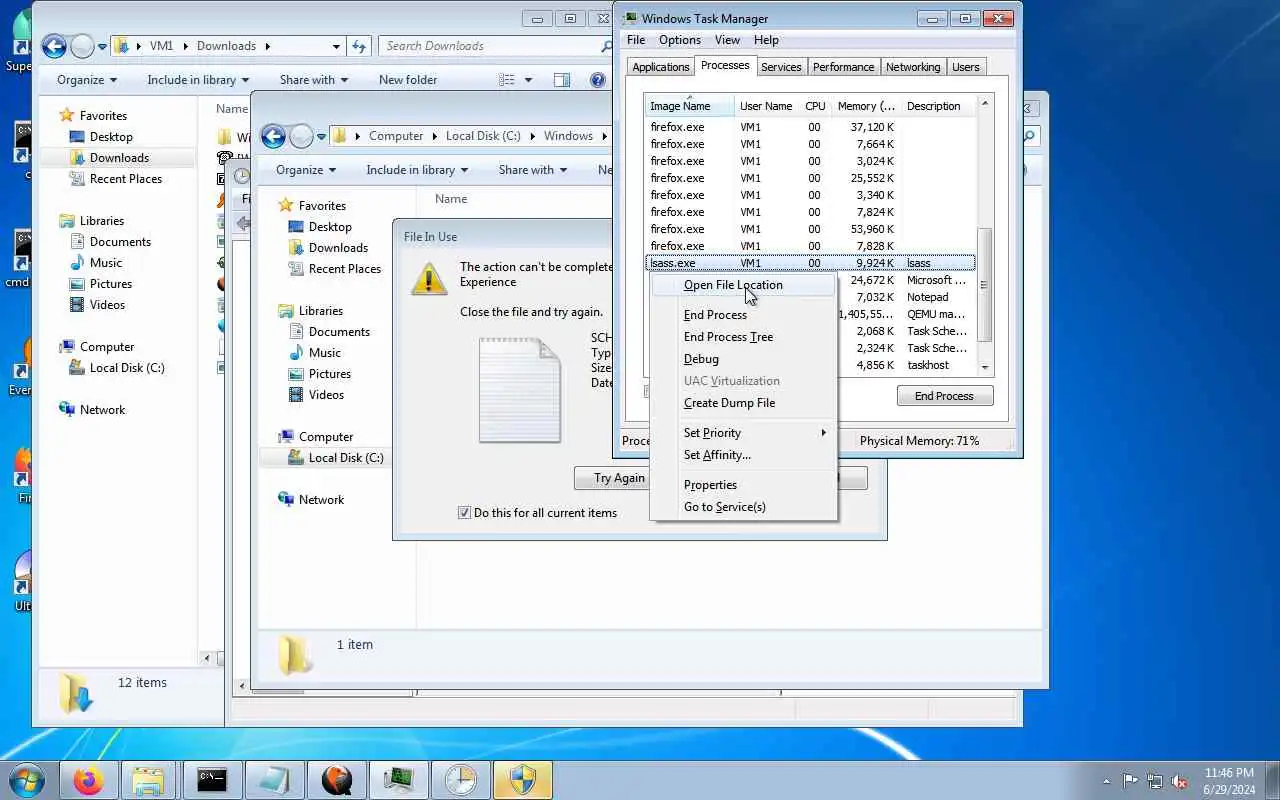Click process list scroll up arrow
Viewport: 1280px width, 800px height.
click(985, 104)
